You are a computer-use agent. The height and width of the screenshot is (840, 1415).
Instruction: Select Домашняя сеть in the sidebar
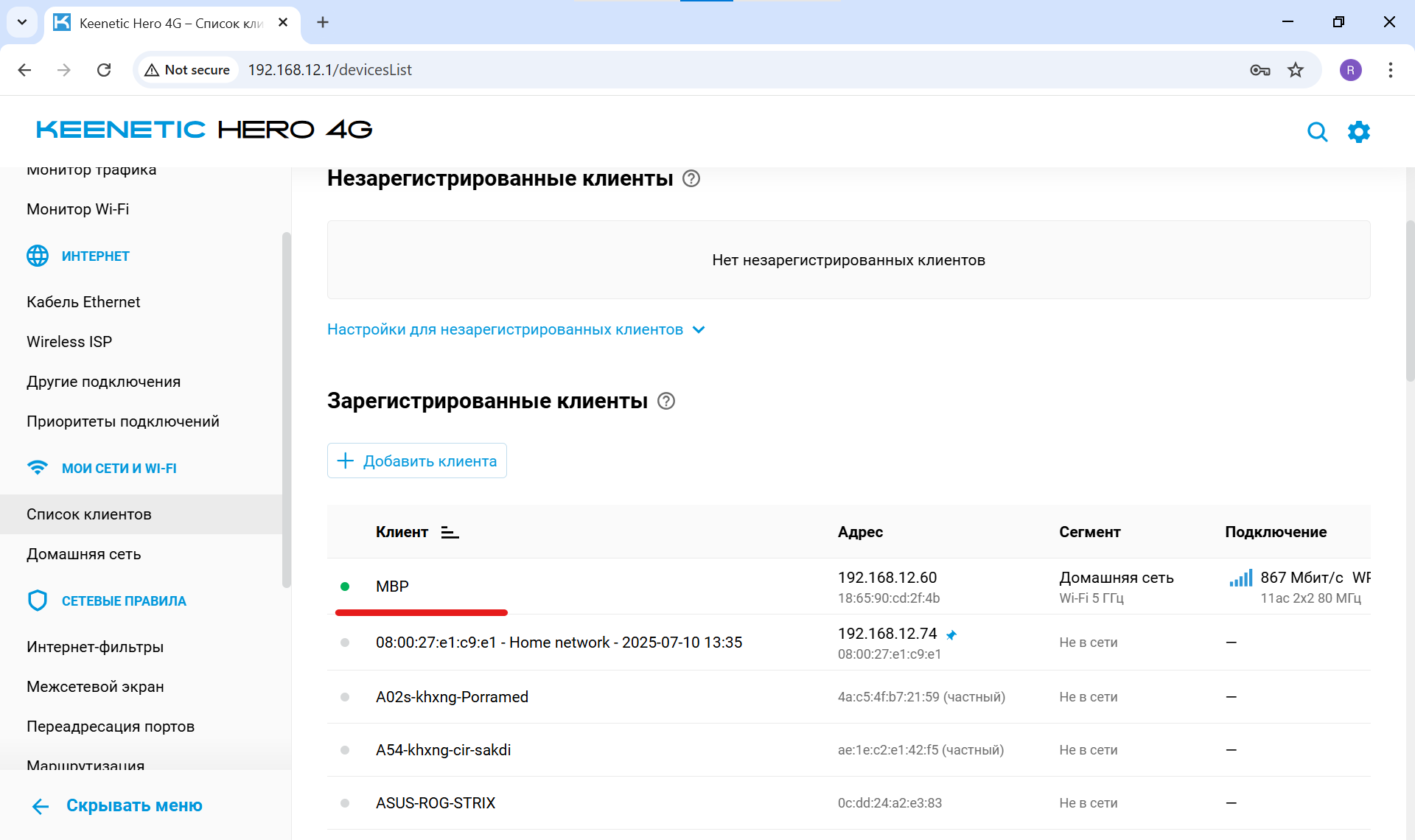83,553
